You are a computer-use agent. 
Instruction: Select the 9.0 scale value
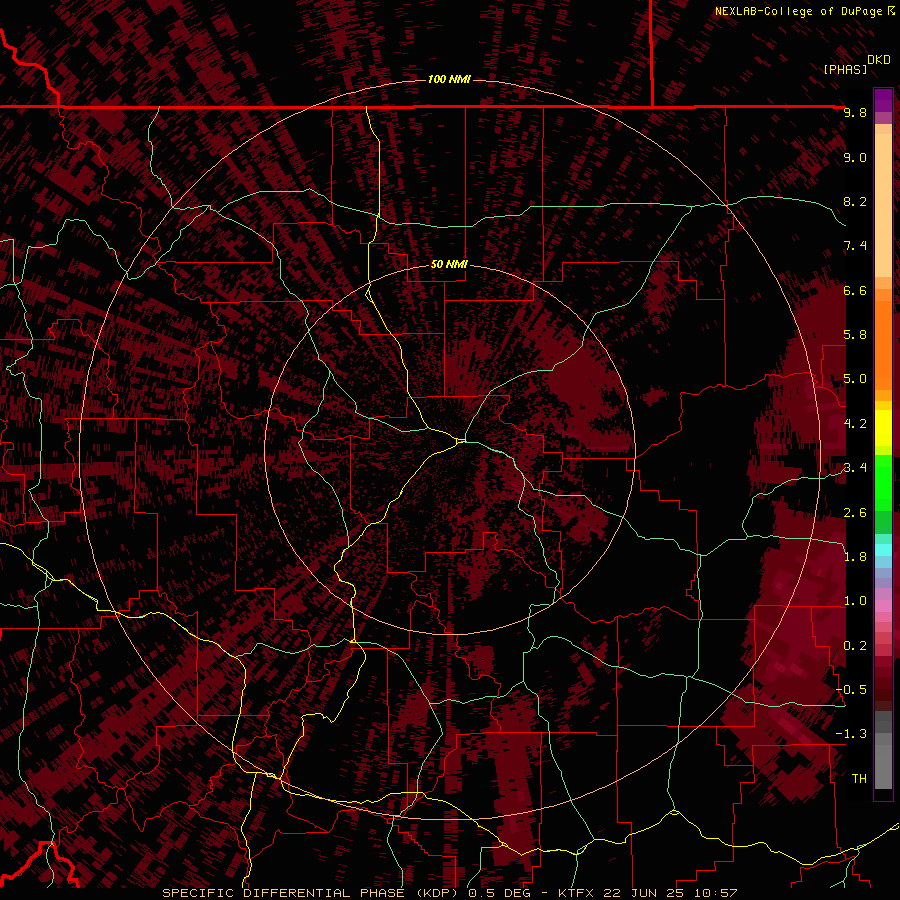tap(855, 157)
